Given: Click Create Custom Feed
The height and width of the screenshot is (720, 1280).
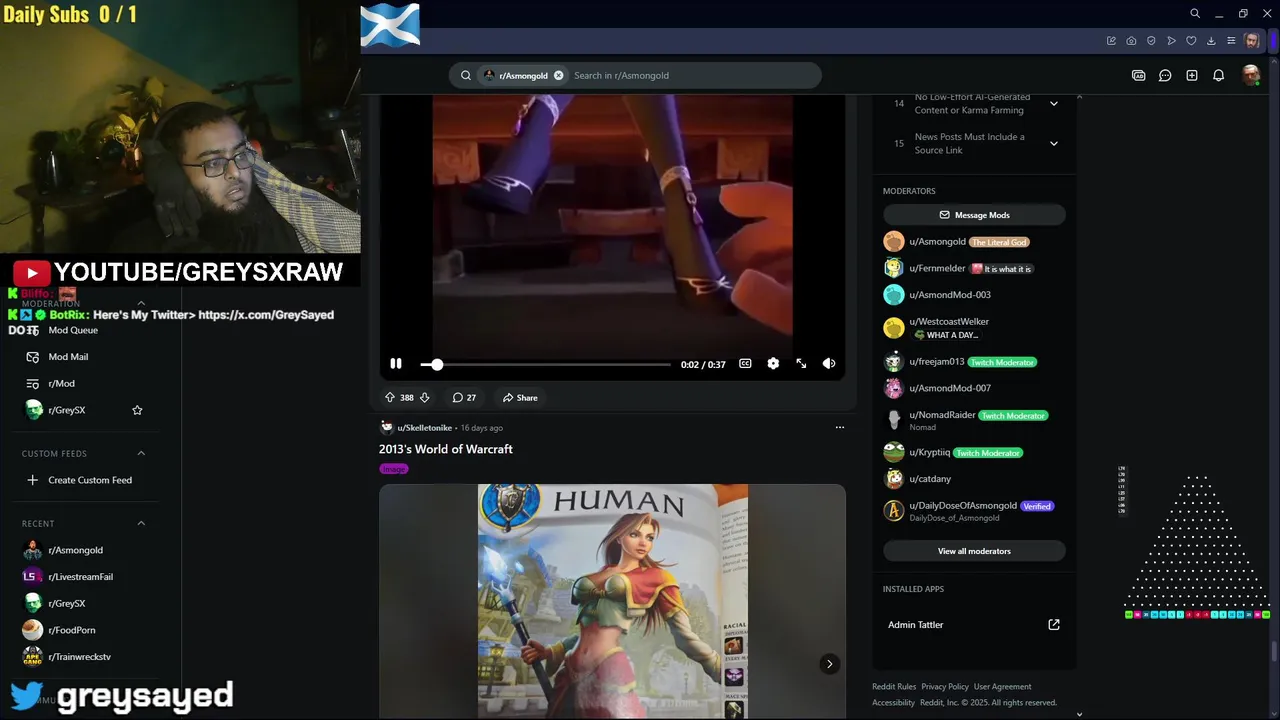Looking at the screenshot, I should [90, 480].
